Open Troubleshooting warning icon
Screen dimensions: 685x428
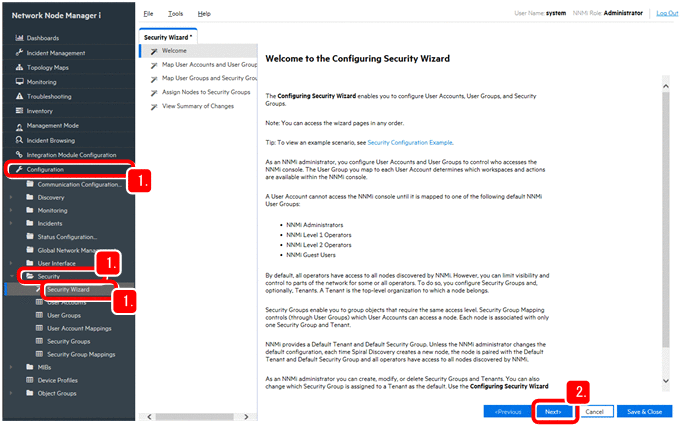(19, 96)
